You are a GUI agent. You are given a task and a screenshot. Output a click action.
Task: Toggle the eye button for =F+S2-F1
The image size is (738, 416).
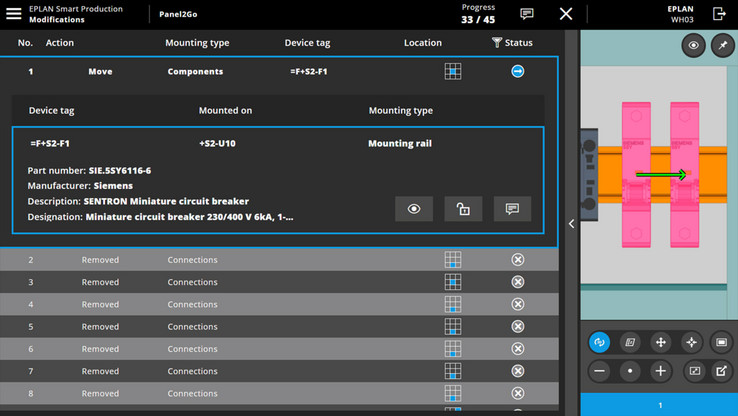click(414, 209)
